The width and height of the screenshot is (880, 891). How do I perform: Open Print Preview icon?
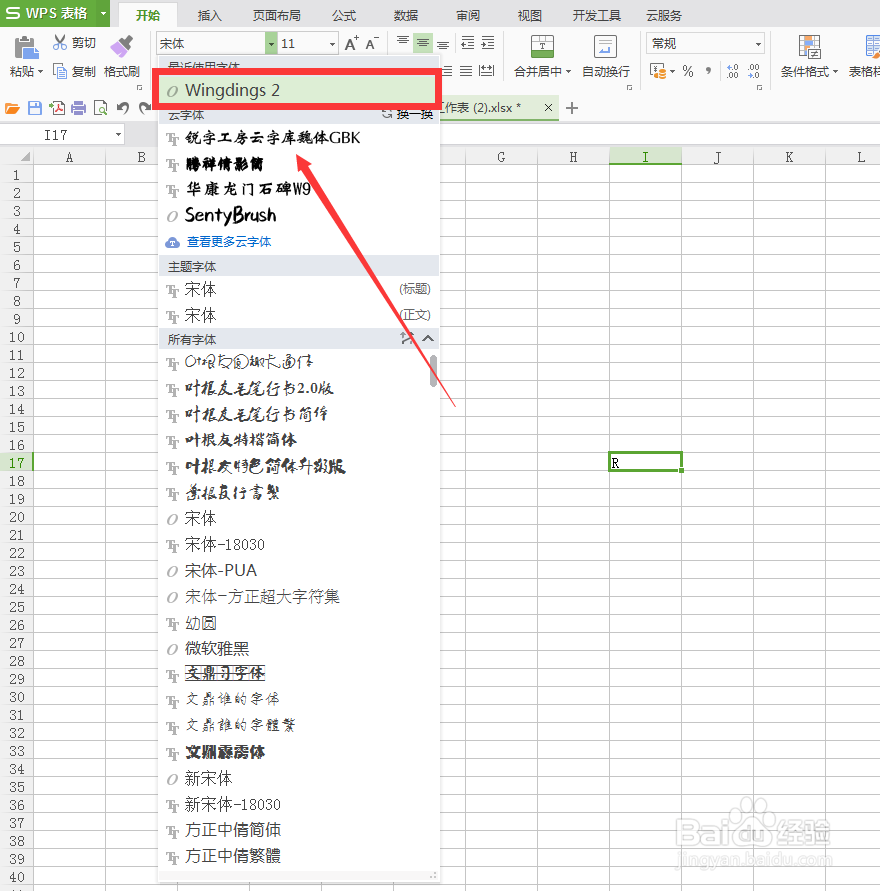101,108
